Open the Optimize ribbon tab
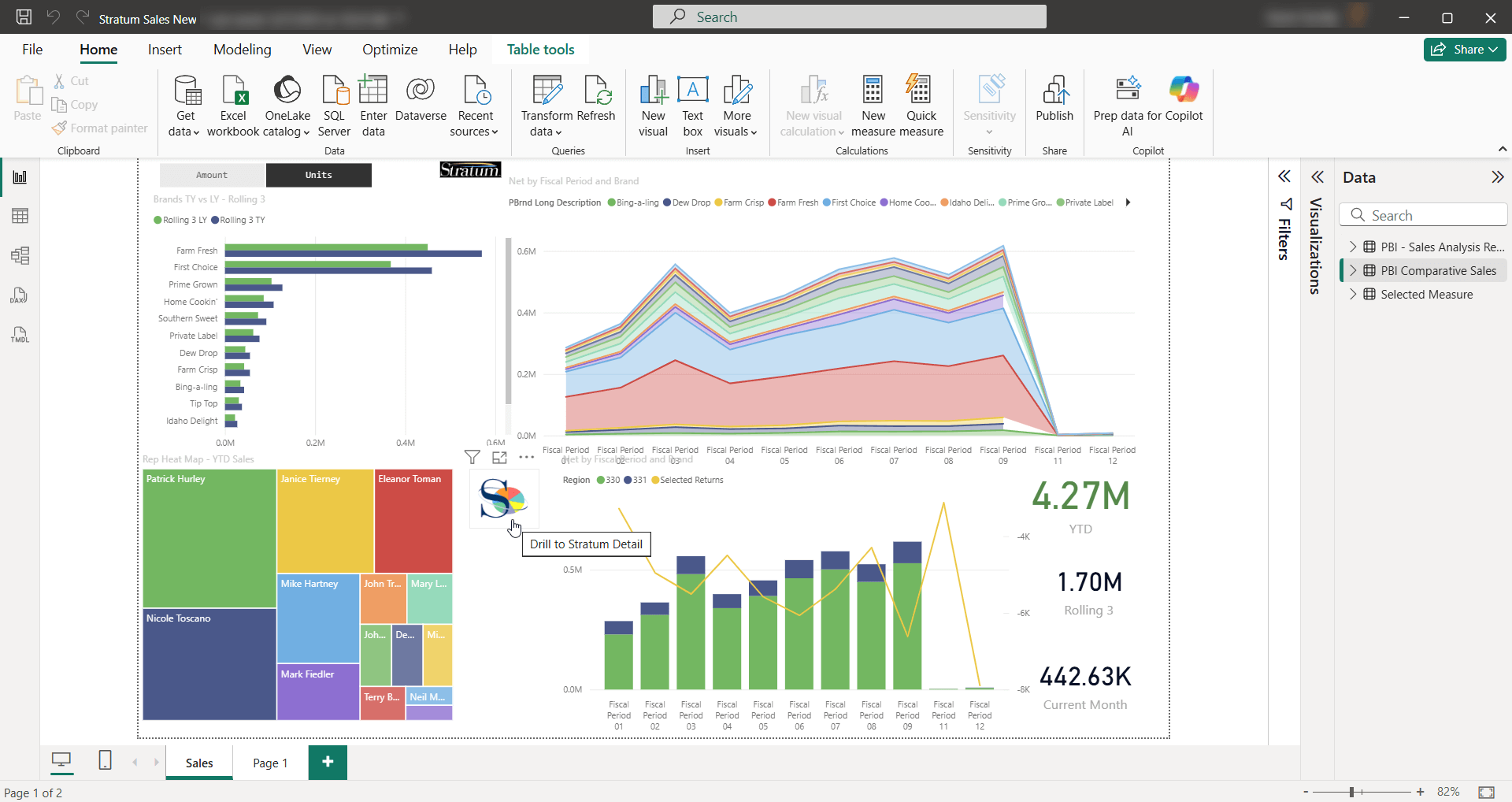The width and height of the screenshot is (1512, 802). point(390,49)
